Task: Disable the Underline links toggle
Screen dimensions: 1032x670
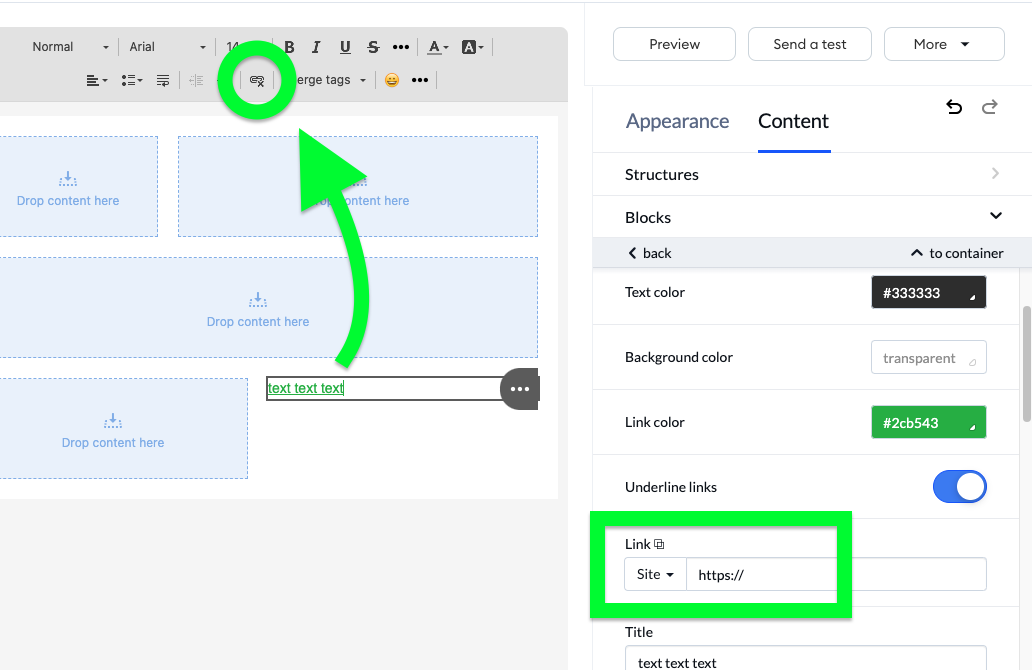Action: tap(959, 487)
